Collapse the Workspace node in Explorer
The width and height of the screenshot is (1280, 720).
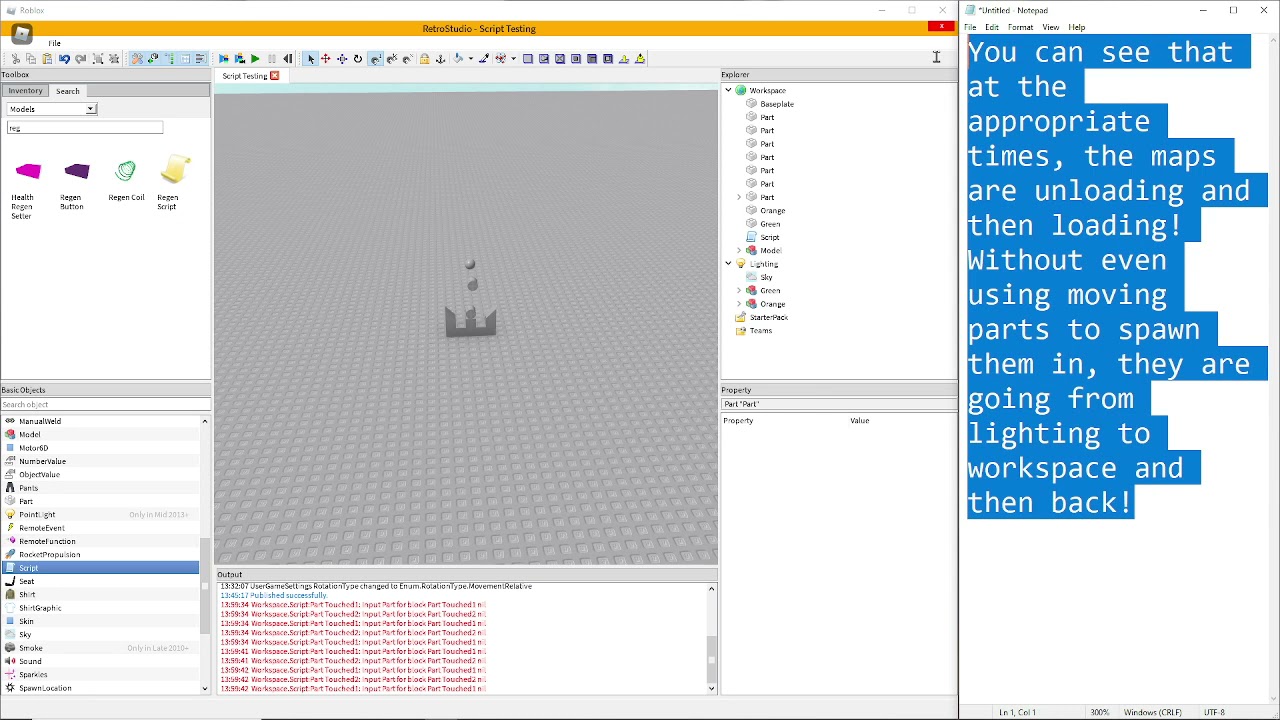click(x=728, y=90)
